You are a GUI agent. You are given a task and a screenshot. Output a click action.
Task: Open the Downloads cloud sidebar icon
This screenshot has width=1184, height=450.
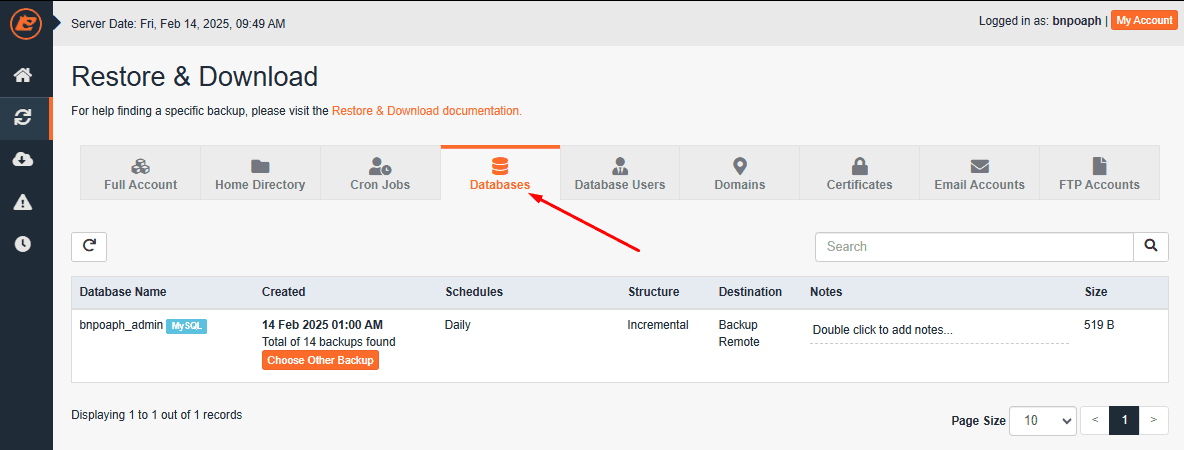coord(23,160)
